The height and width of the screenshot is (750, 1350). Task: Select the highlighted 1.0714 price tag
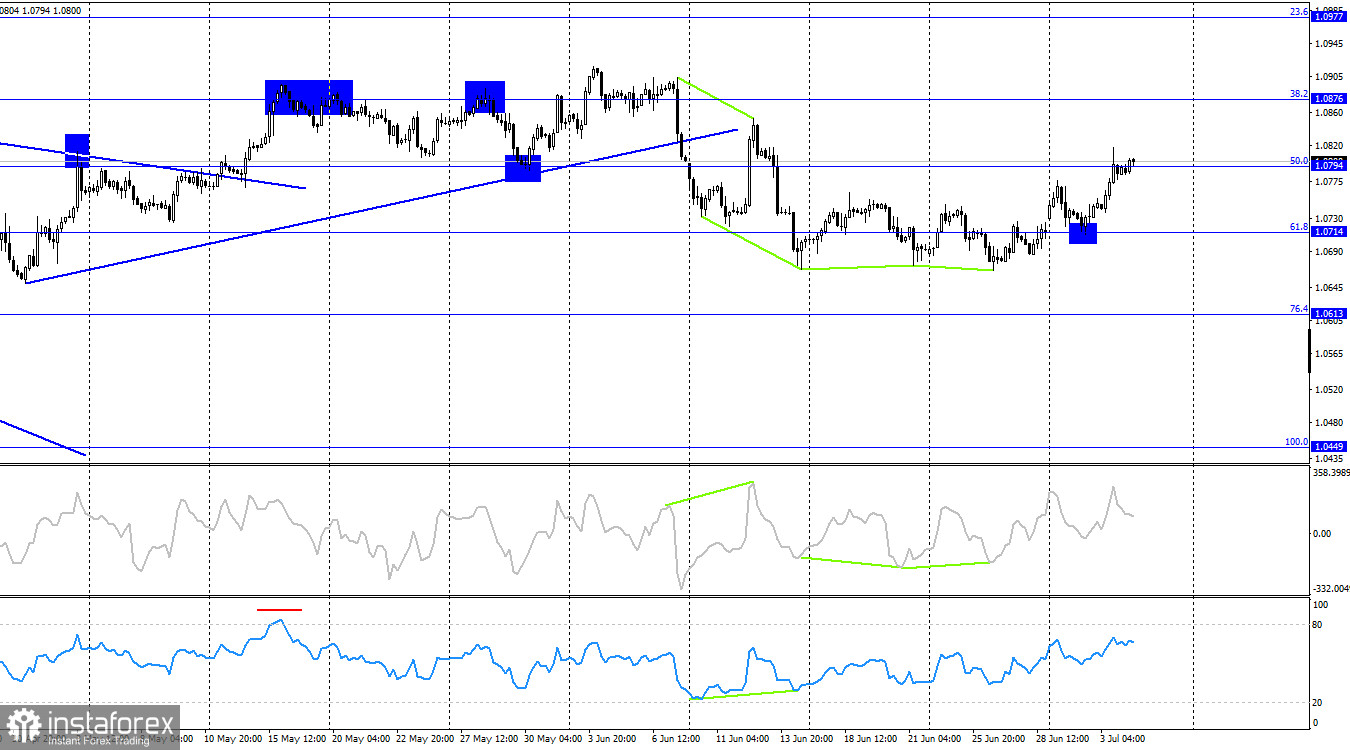pos(1329,232)
